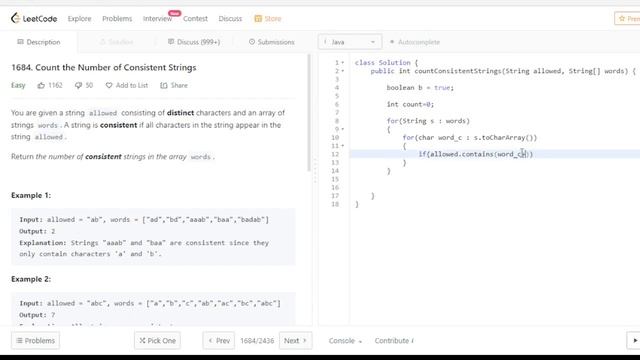
Task: Collapse the fold arrow at line 9
Action: [x=343, y=129]
